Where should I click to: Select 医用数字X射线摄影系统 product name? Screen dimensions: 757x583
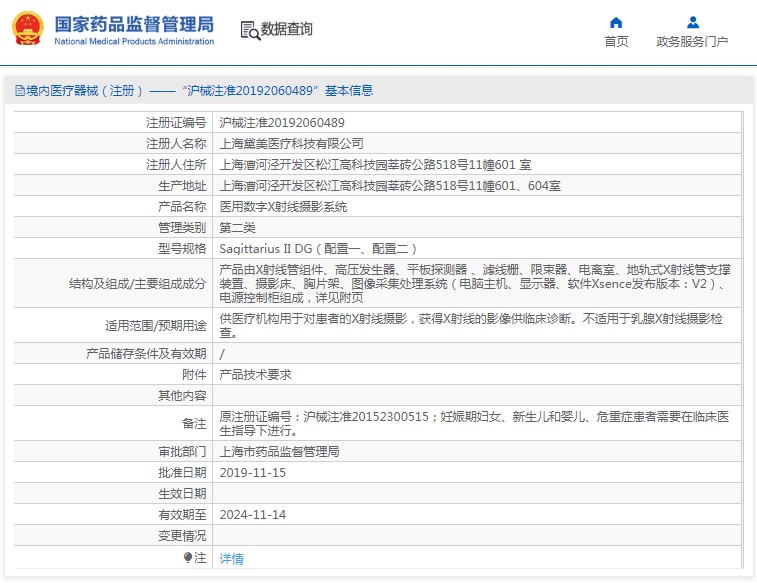pos(283,207)
